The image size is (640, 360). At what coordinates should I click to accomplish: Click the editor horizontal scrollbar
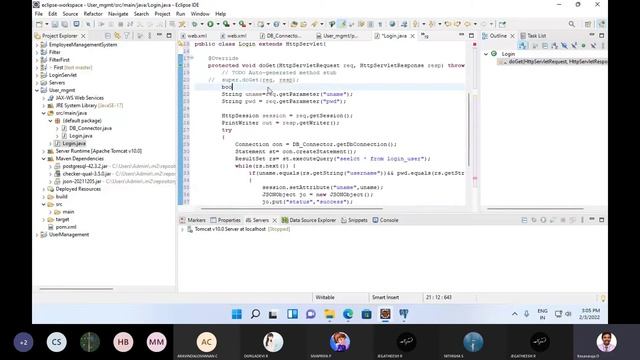(292, 209)
